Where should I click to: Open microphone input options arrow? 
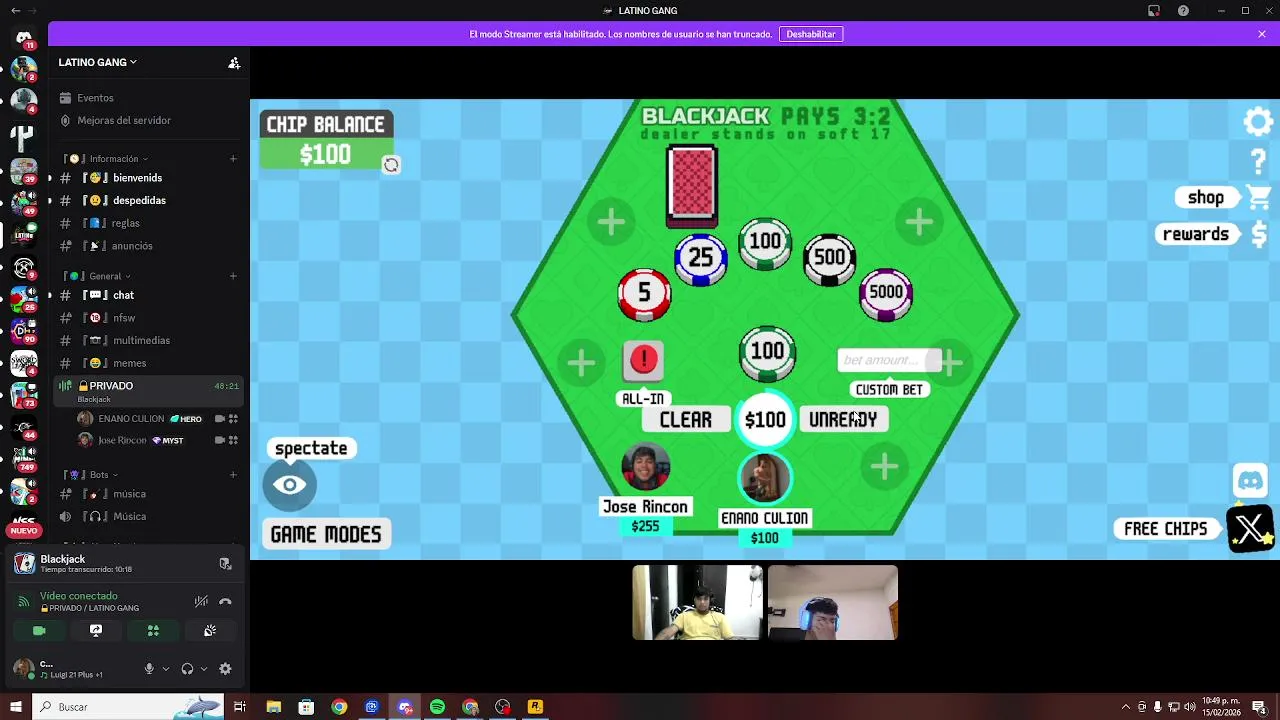166,669
